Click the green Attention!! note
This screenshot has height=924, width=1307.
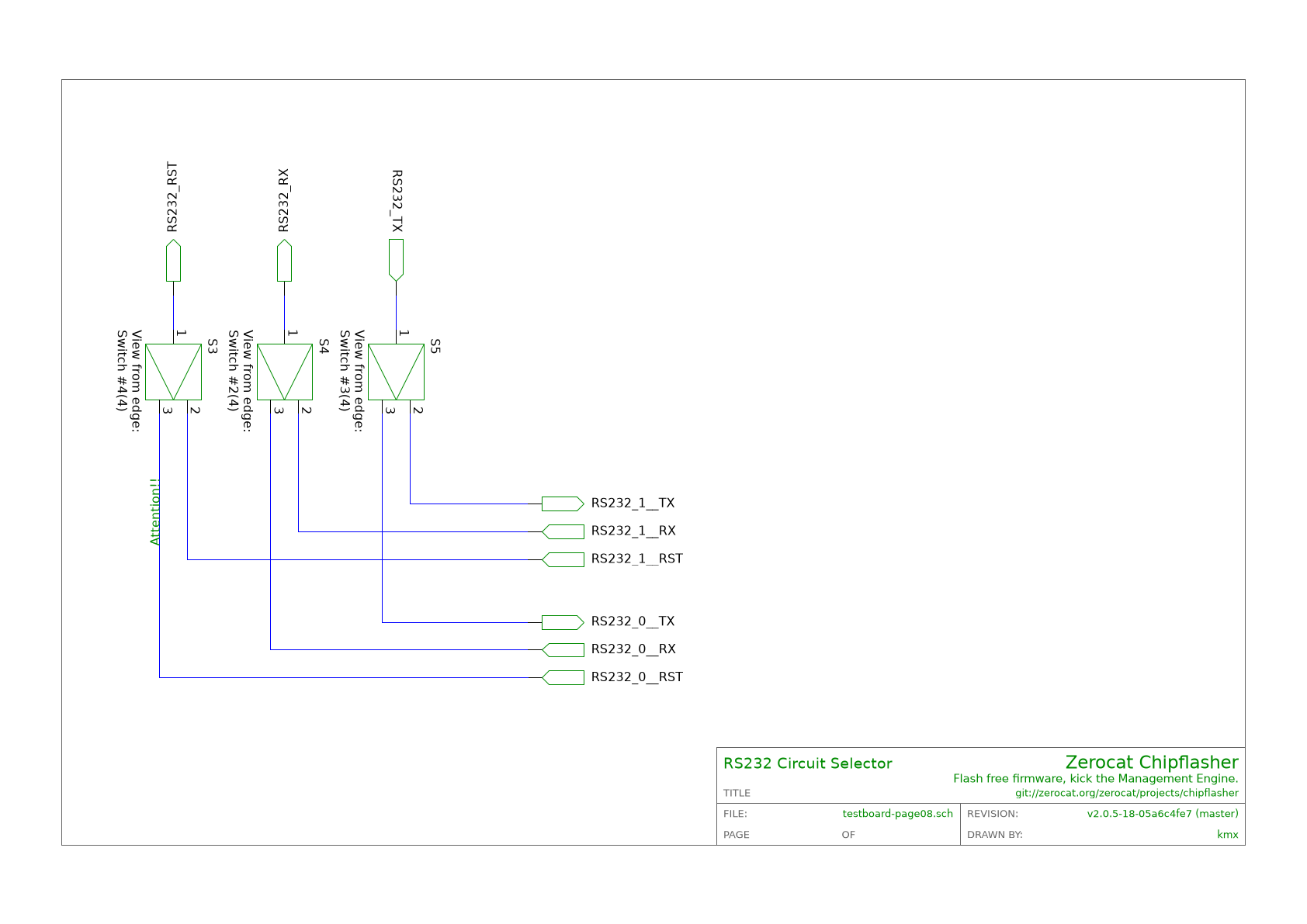tap(155, 511)
